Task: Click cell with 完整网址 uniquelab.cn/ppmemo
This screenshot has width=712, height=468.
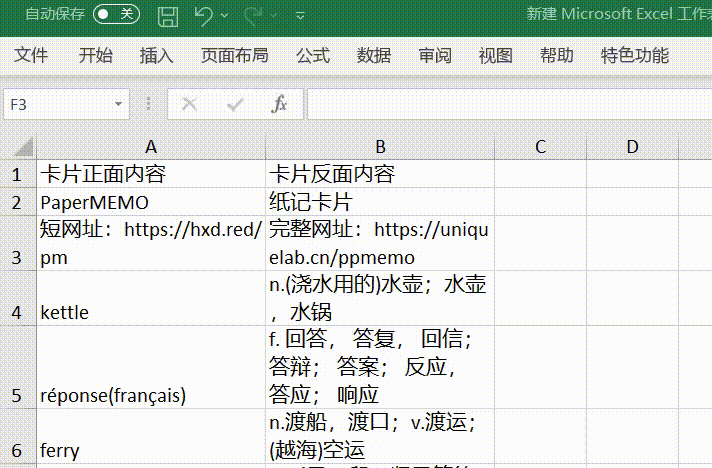Action: click(x=380, y=243)
